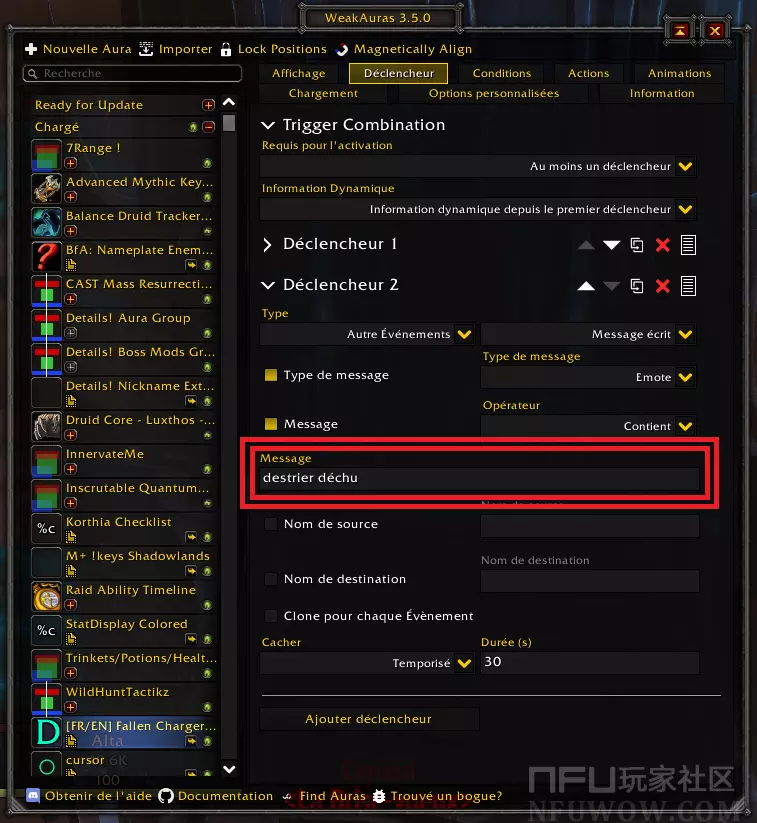Image resolution: width=757 pixels, height=823 pixels.
Task: Enable the Nom de source checkbox
Action: pos(271,524)
